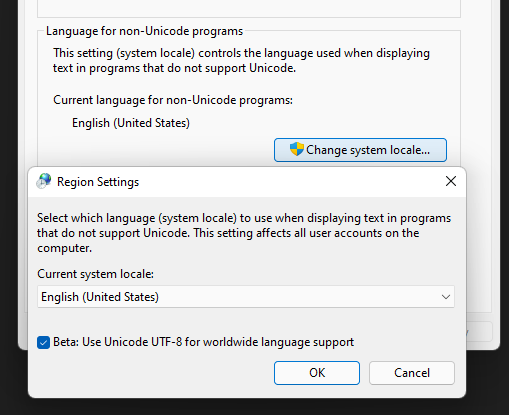Viewport: 509px width, 415px height.
Task: Click the 'Select which language (system locale)' description paragraph
Action: (244, 233)
